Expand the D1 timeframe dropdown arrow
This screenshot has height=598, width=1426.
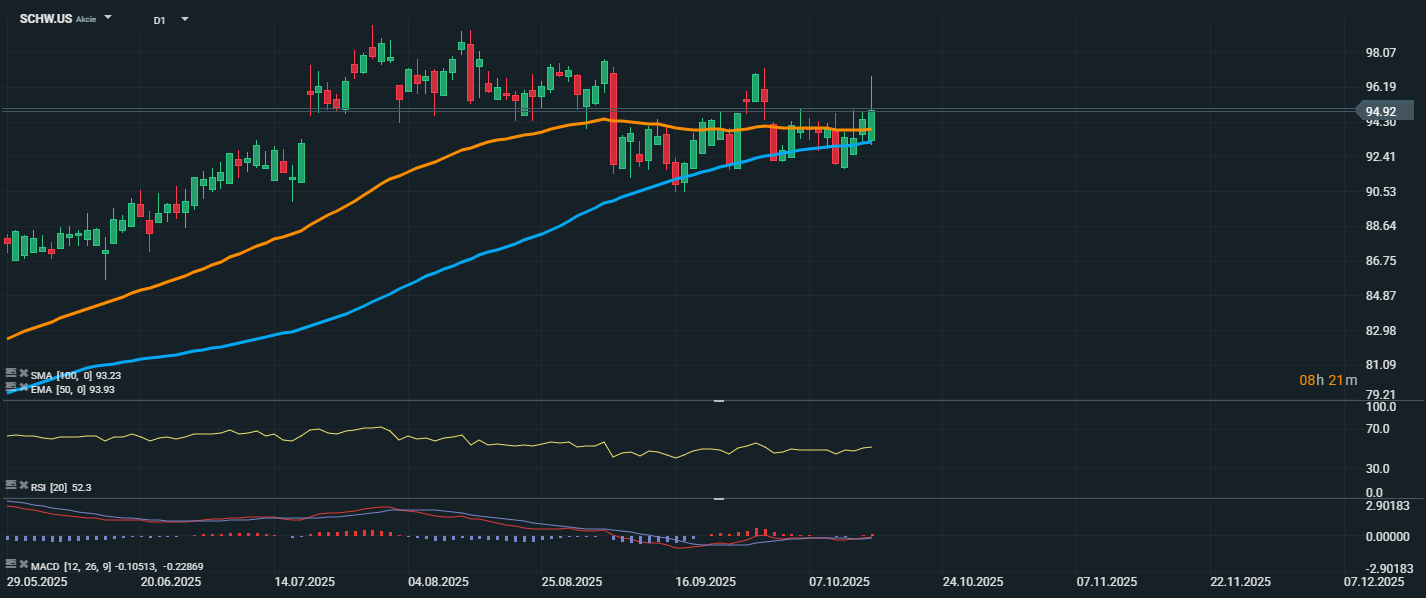tap(184, 19)
